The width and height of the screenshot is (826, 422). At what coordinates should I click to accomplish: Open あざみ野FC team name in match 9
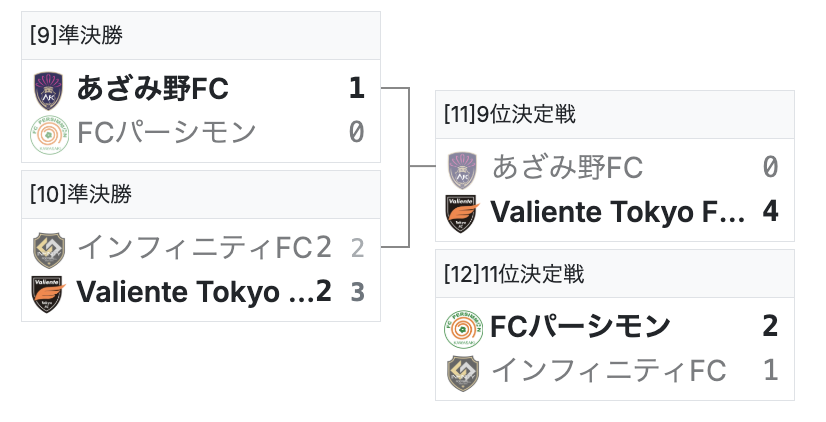(153, 90)
